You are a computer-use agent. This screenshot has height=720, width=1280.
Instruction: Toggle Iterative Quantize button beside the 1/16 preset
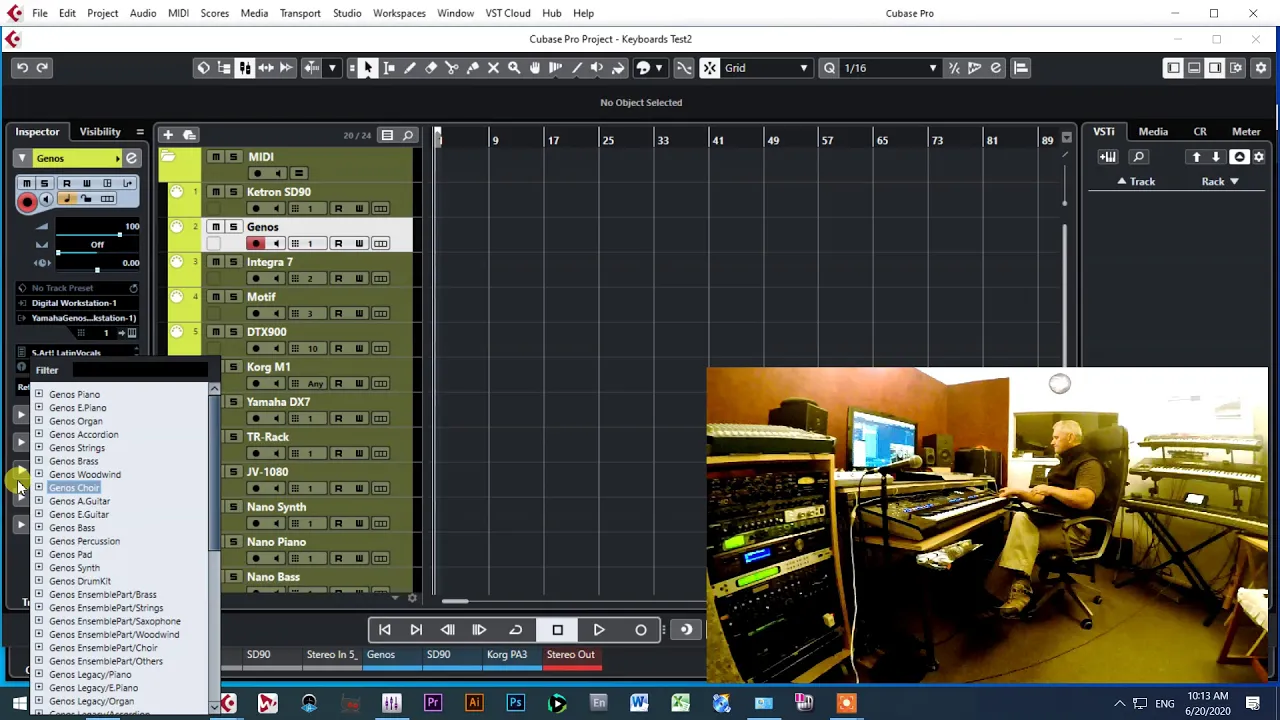[954, 68]
